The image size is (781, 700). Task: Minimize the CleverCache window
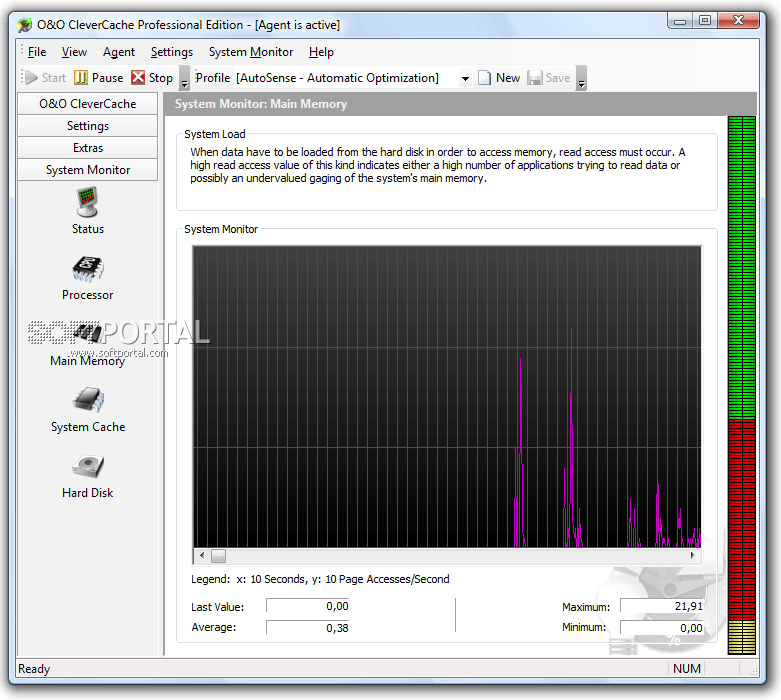click(680, 20)
